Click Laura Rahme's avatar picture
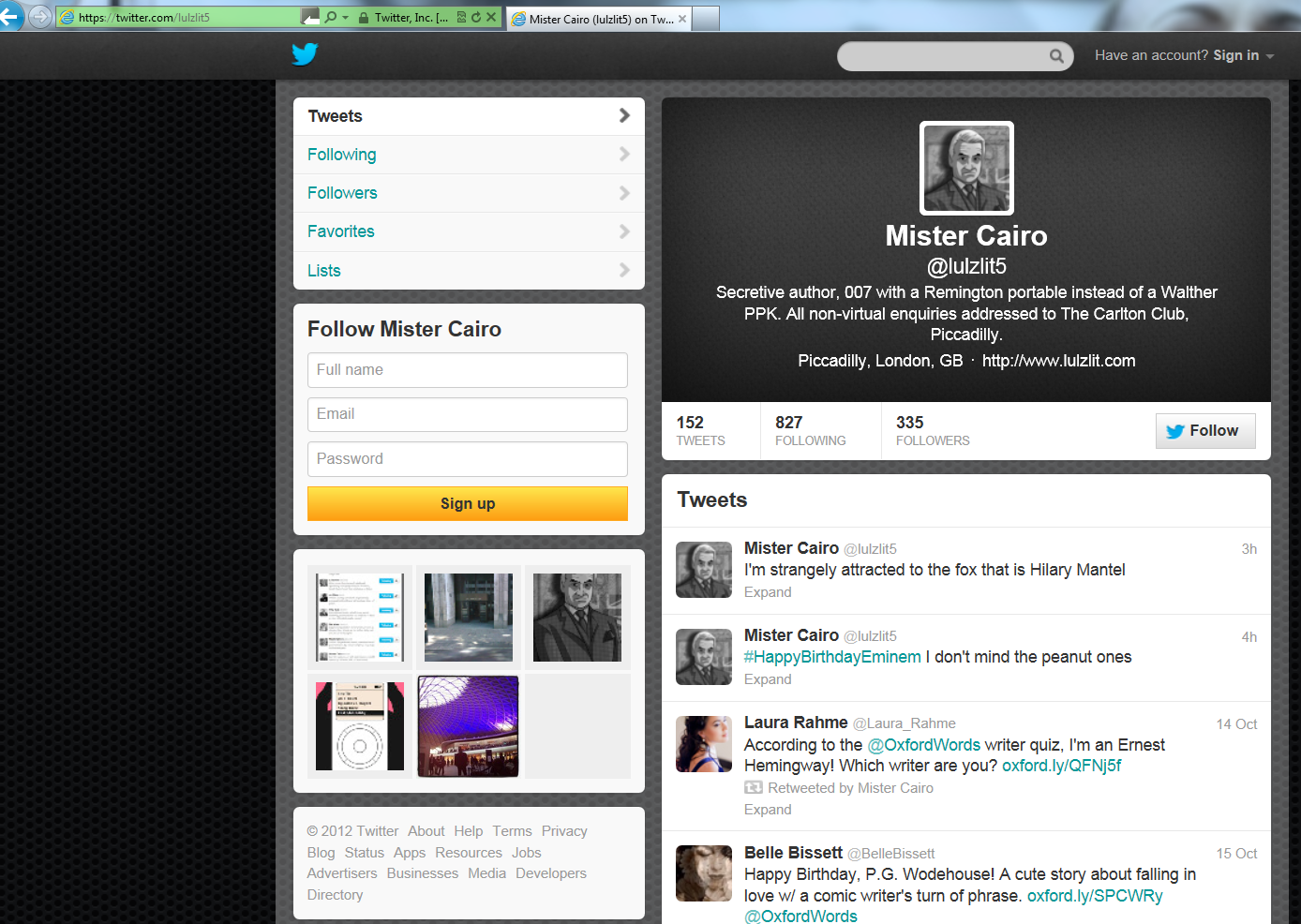Screen dimensions: 1301x924 click(704, 744)
